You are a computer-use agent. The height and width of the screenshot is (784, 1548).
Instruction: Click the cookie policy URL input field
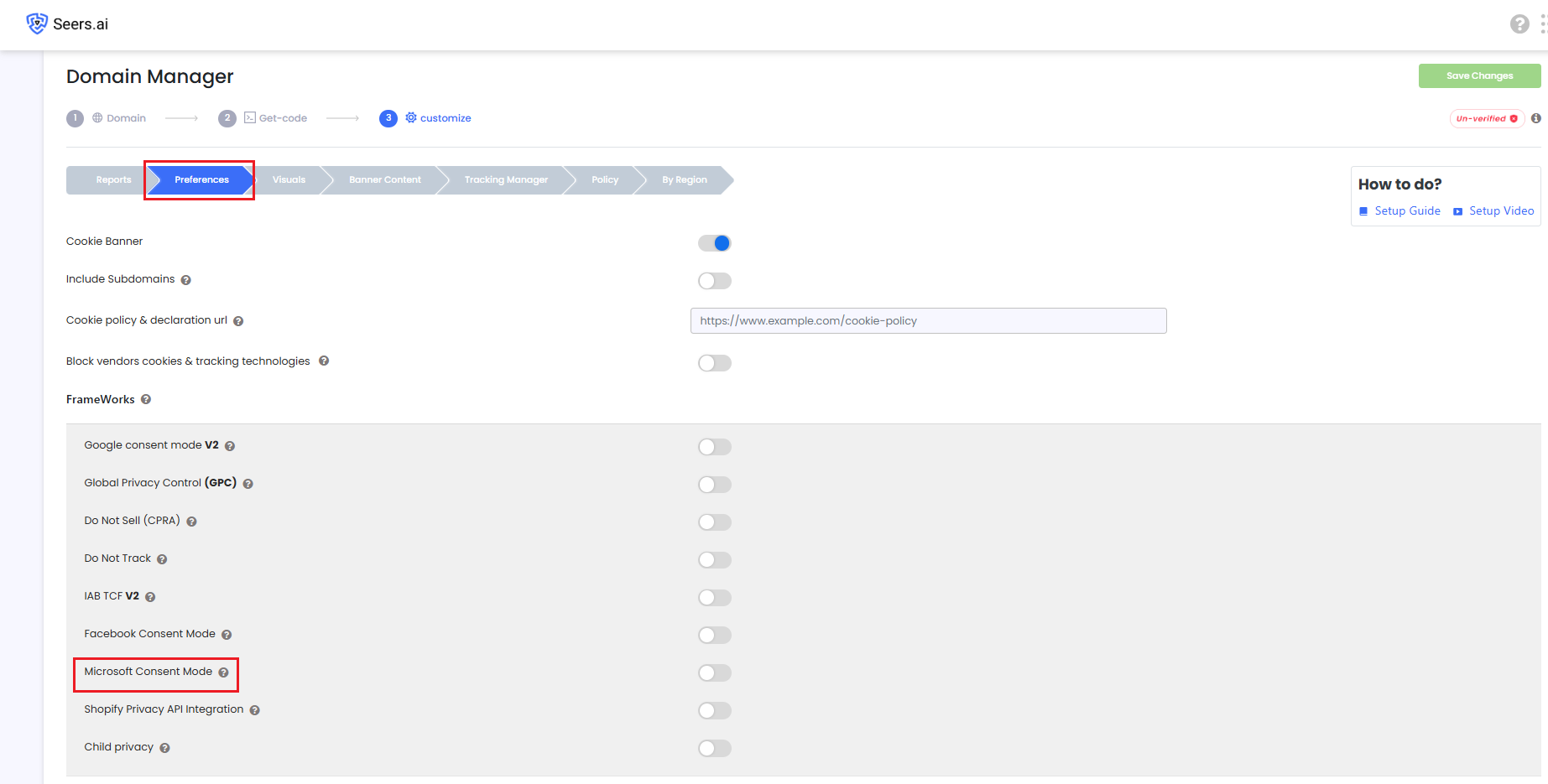click(x=928, y=321)
